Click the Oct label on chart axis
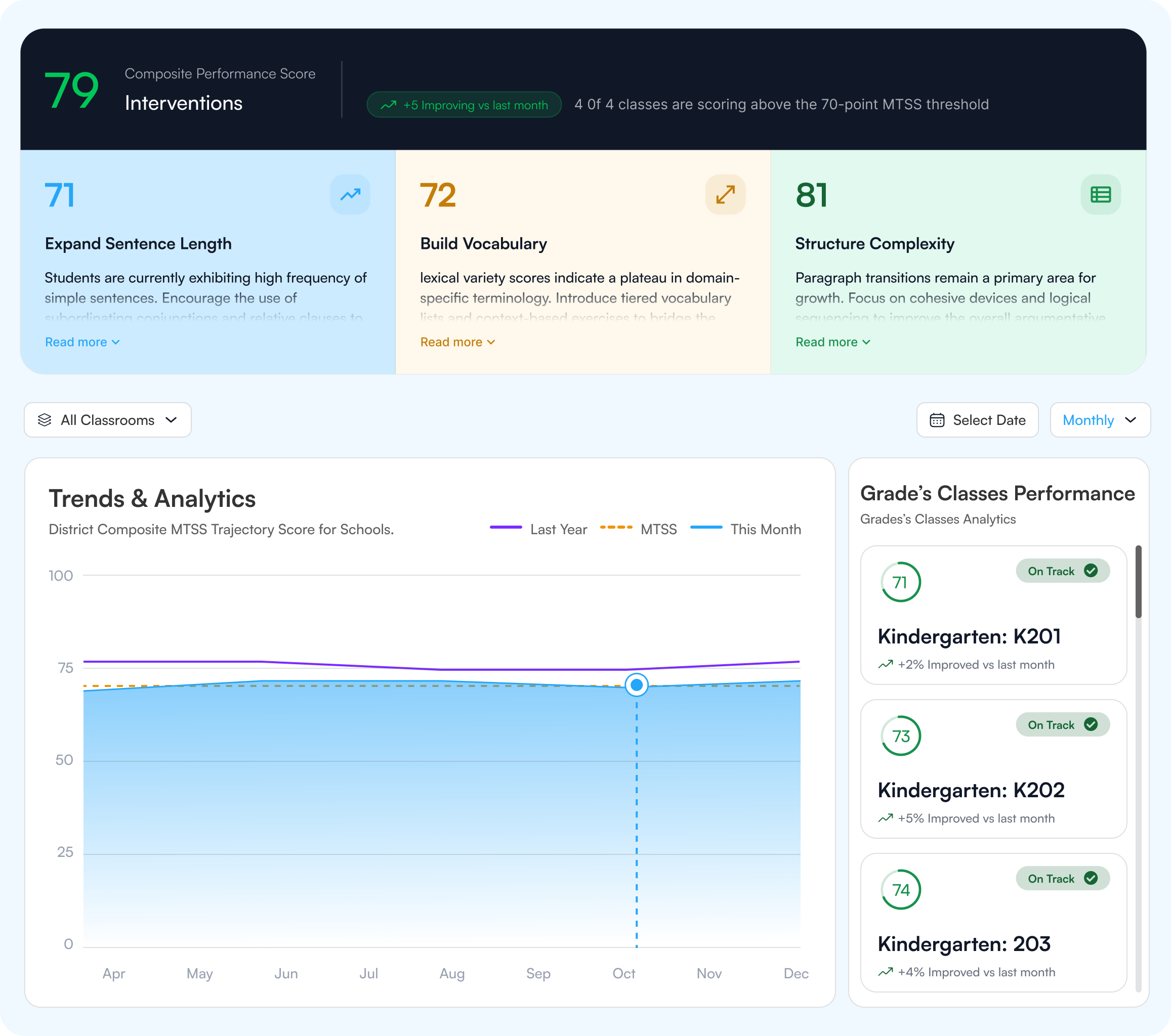The height and width of the screenshot is (1036, 1171). tap(624, 974)
